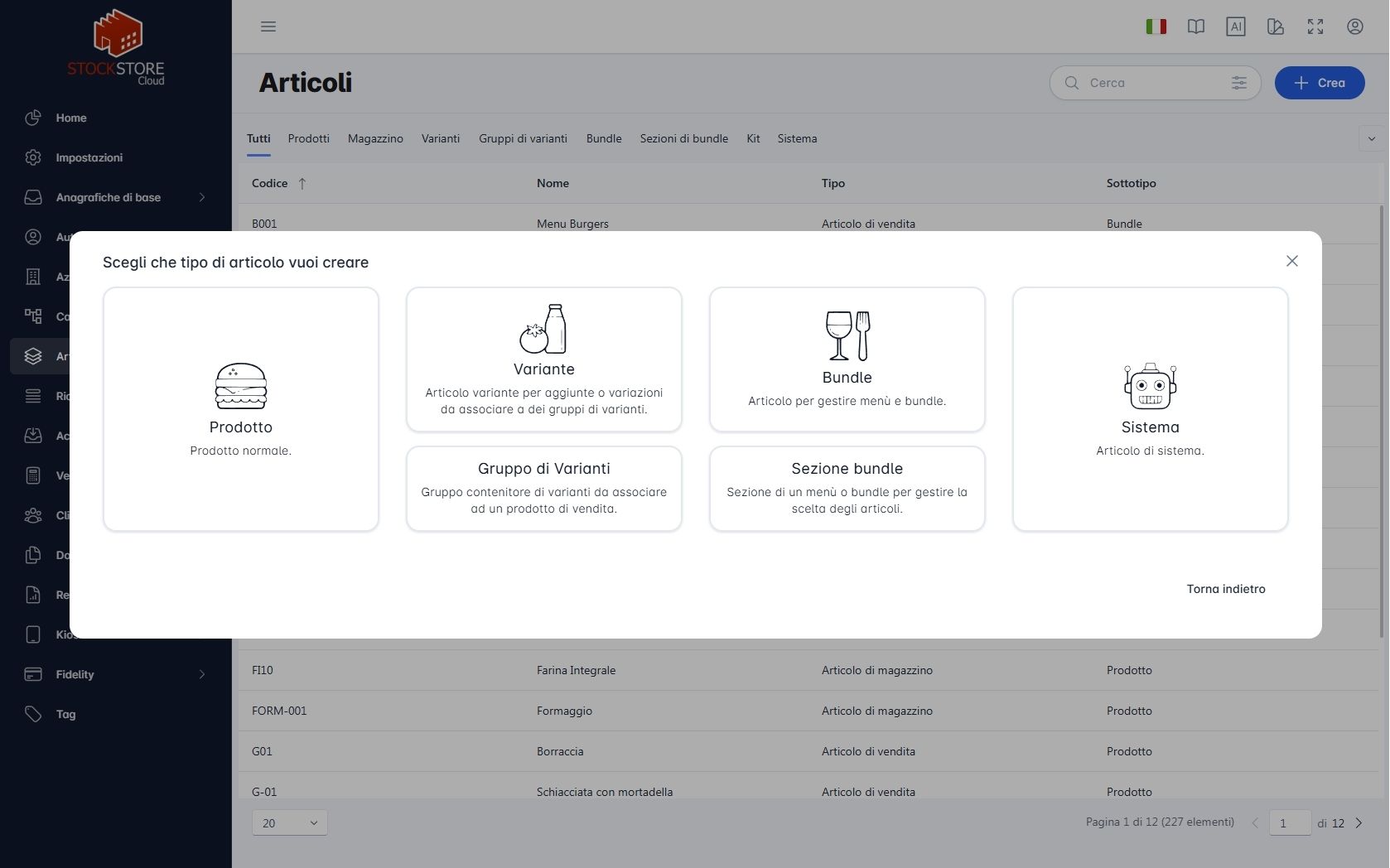
Task: Toggle the theme icon in top bar
Action: pos(1276,27)
